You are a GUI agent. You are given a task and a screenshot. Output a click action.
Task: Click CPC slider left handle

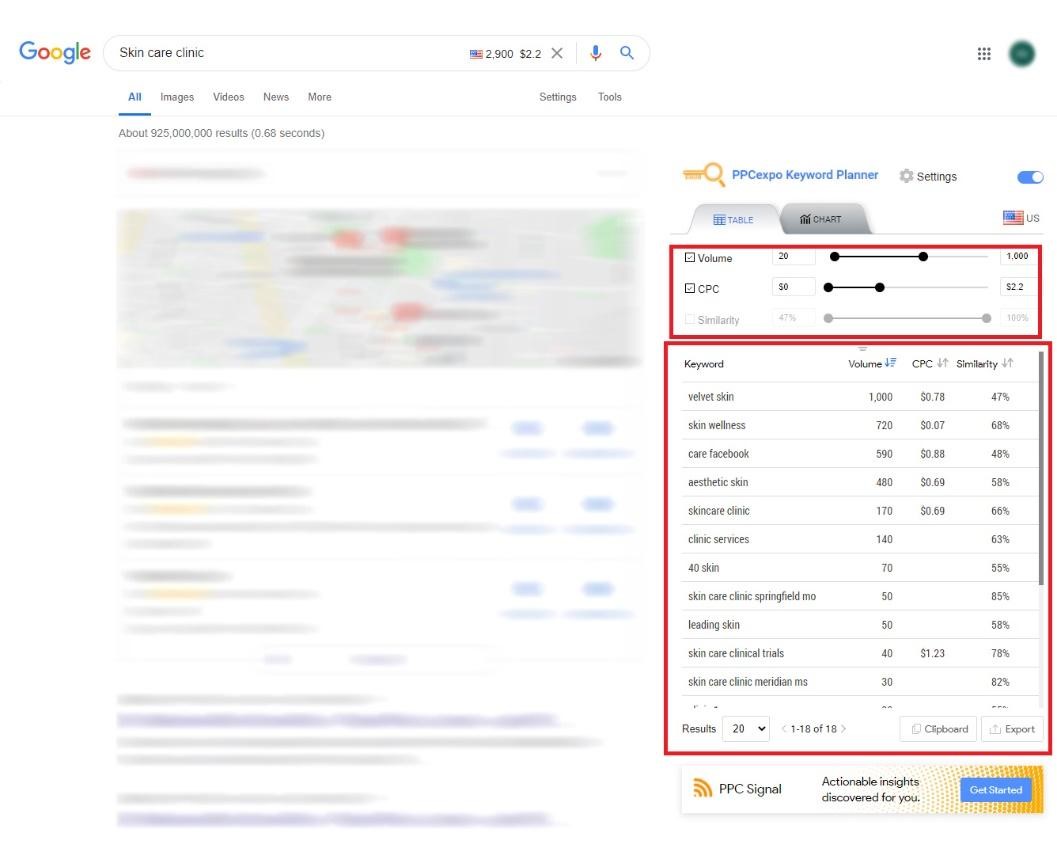828,287
